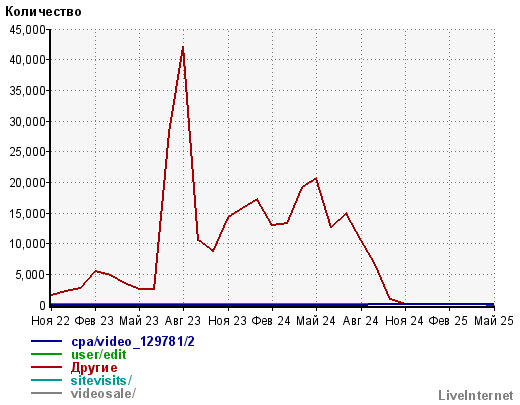Click the Другие legend label
This screenshot has width=520, height=405.
(94, 368)
